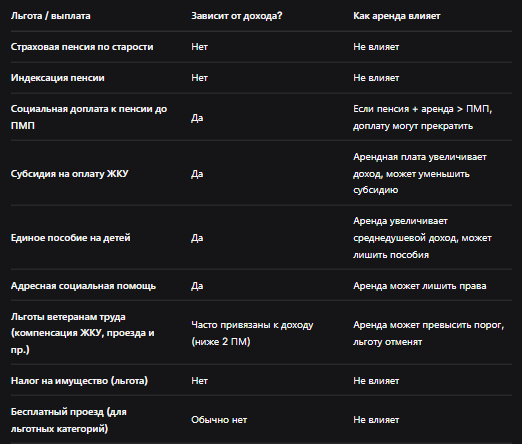The image size is (522, 444).
Task: Click the 'Как аренда влияет' header
Action: (x=397, y=16)
